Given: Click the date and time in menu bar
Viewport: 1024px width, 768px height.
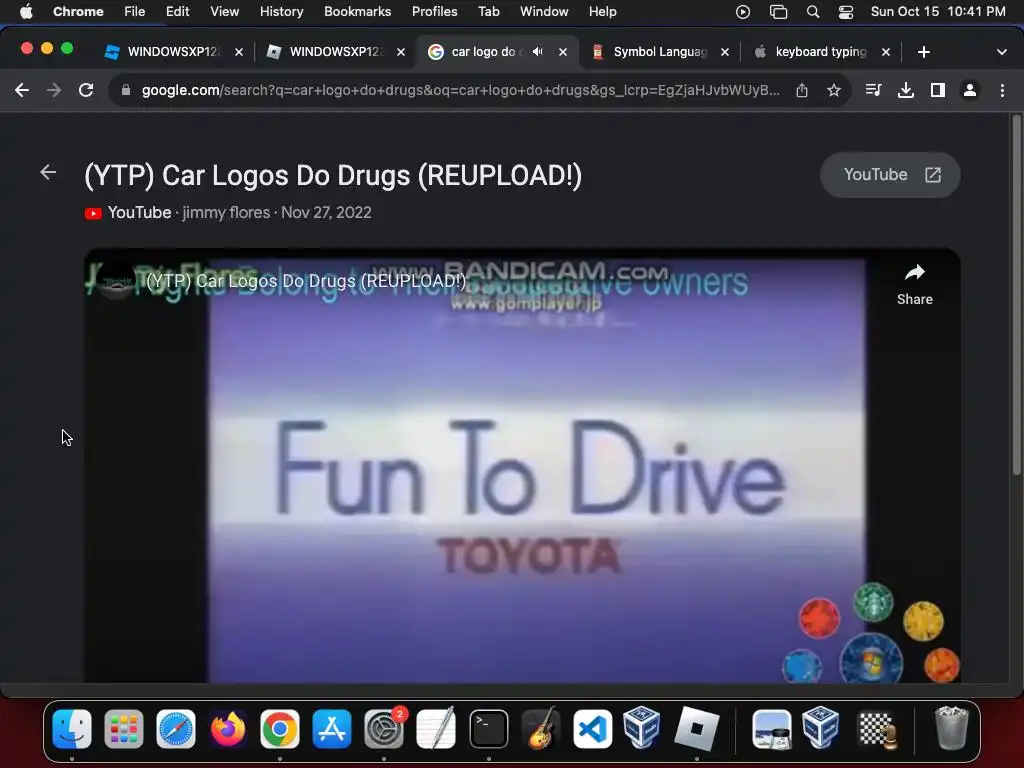Looking at the screenshot, I should pyautogui.click(x=938, y=11).
